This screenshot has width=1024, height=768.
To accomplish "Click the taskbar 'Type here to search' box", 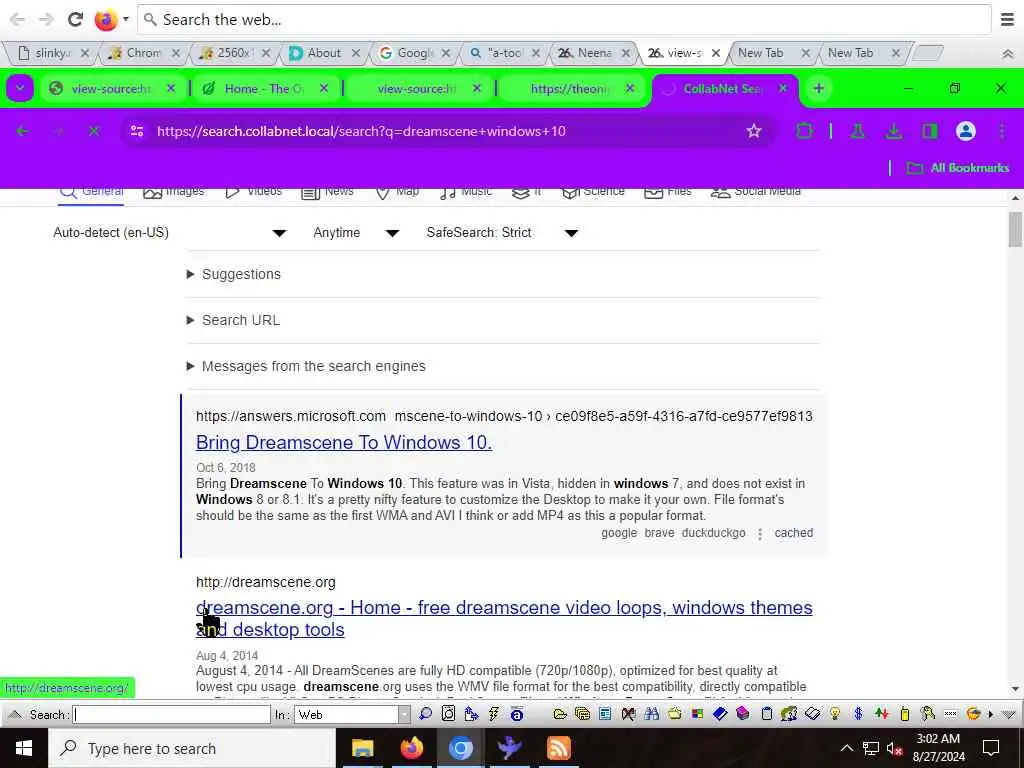I will pos(192,748).
